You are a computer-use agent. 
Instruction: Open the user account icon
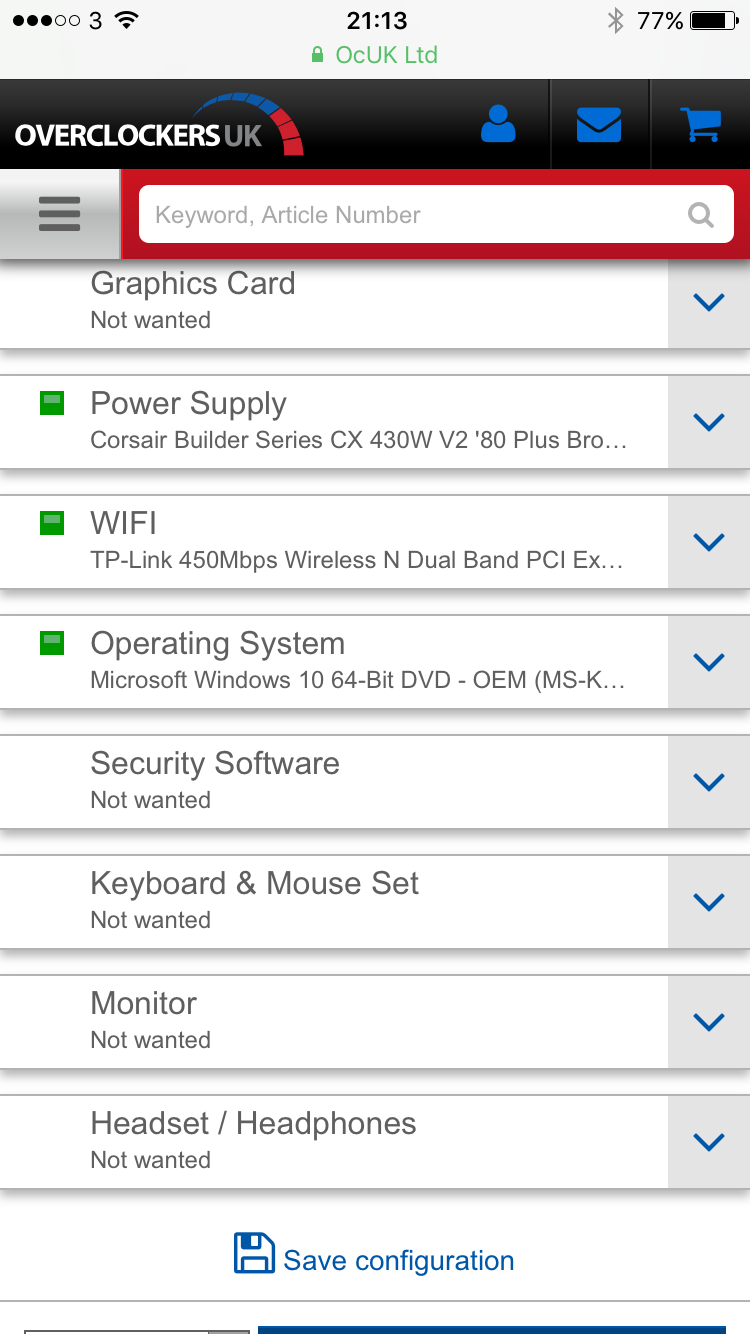tap(498, 124)
